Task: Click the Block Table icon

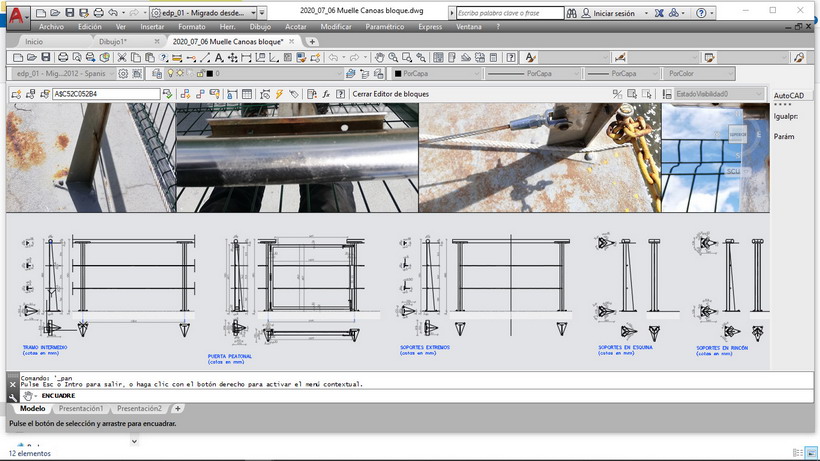Action: (247, 94)
